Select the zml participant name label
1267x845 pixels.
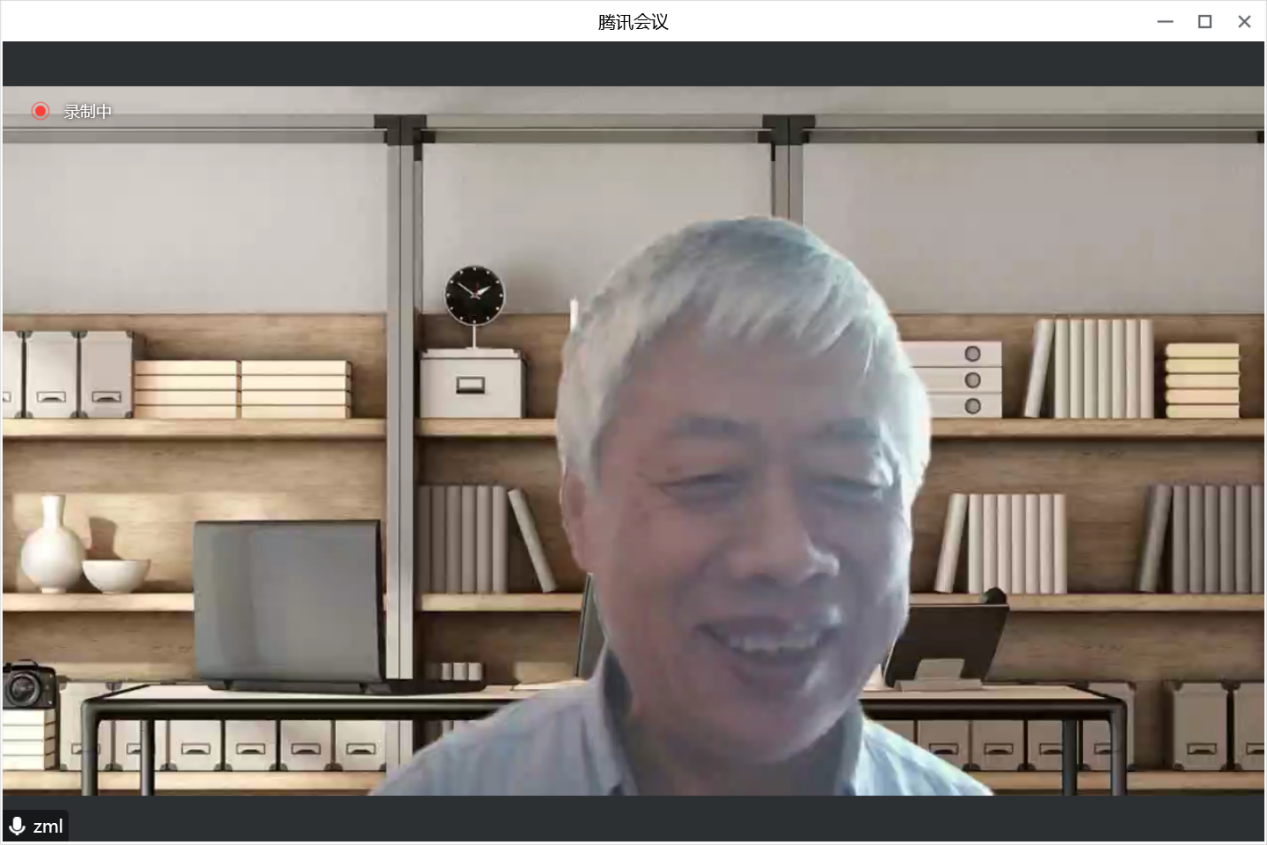click(x=48, y=826)
